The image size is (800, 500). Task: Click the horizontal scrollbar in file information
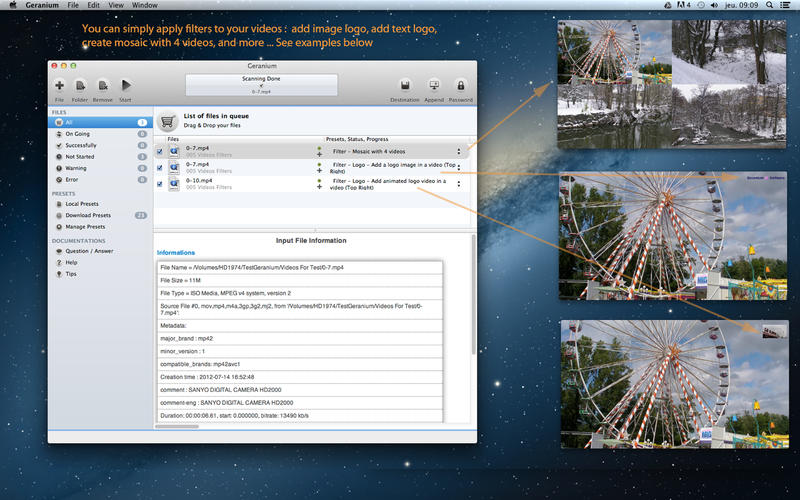(178, 426)
